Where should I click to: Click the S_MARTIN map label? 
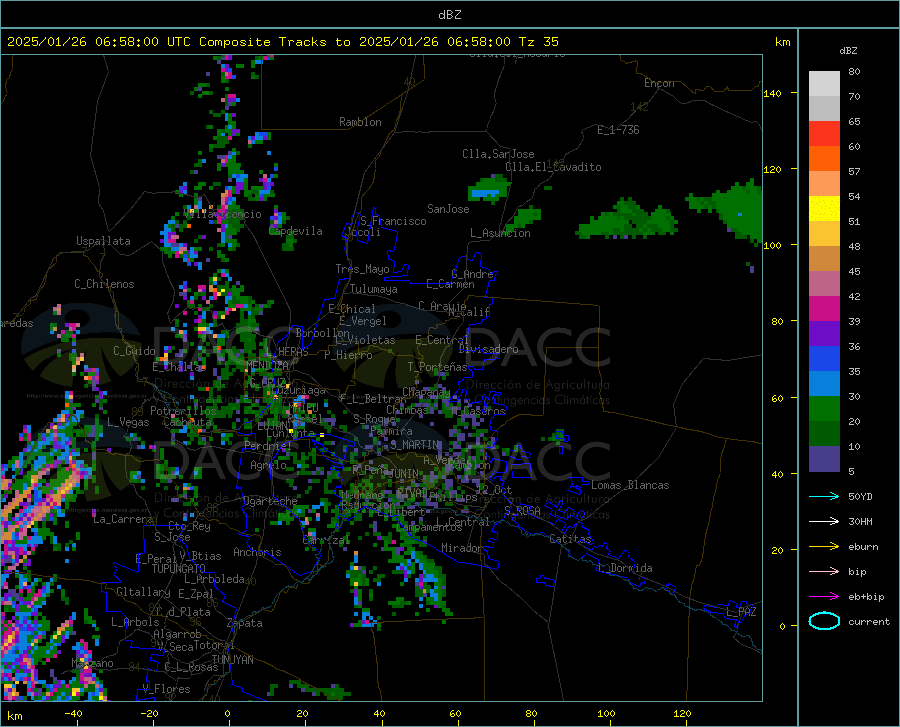click(x=416, y=445)
